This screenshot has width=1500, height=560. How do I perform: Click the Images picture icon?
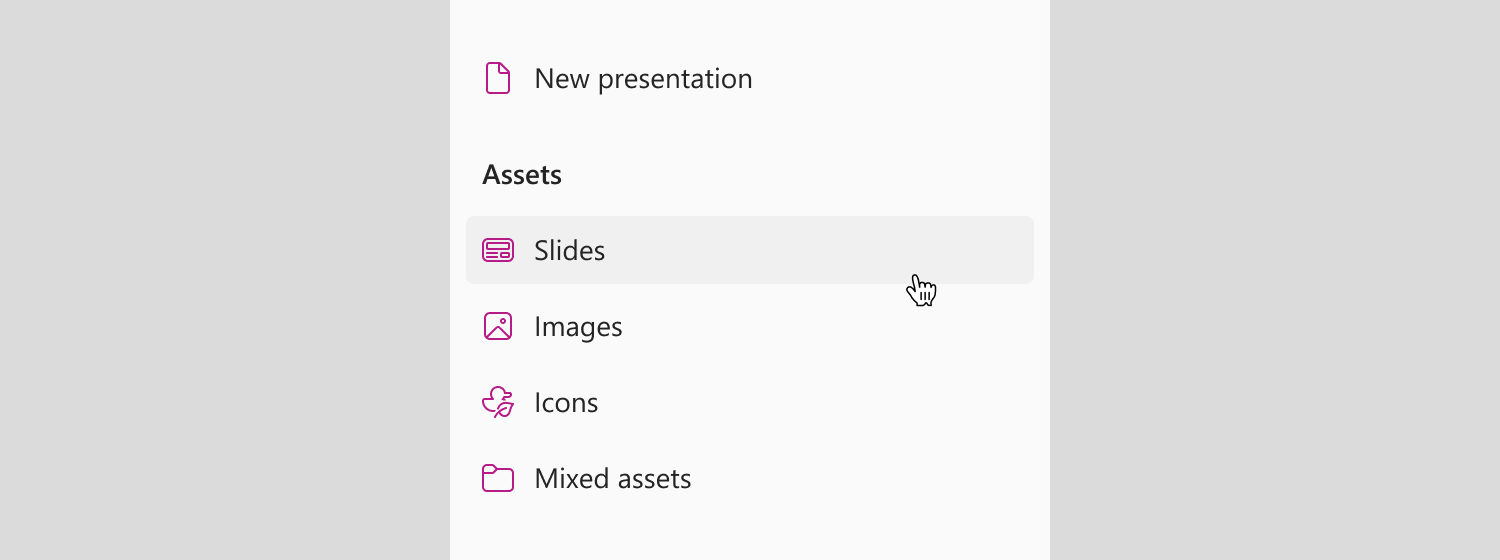tap(498, 326)
